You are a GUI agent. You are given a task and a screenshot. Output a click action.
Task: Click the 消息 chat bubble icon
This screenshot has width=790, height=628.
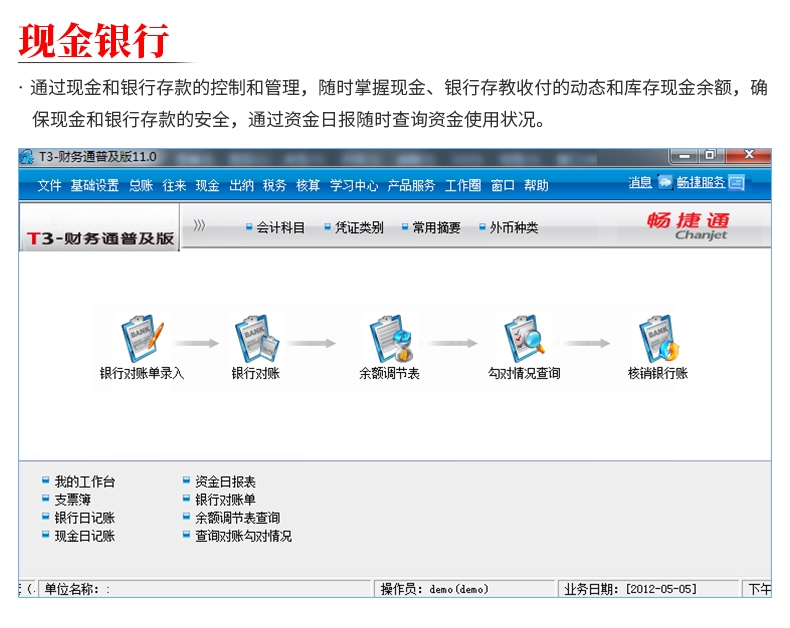point(665,183)
